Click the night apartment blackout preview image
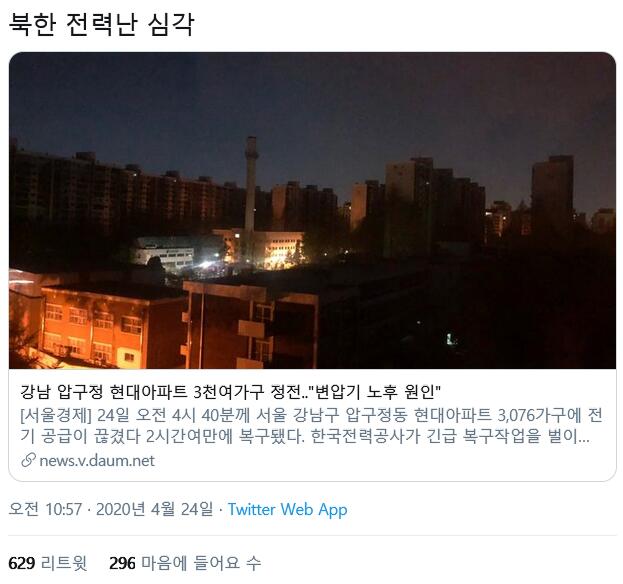Image resolution: width=623 pixels, height=584 pixels. pos(312,210)
